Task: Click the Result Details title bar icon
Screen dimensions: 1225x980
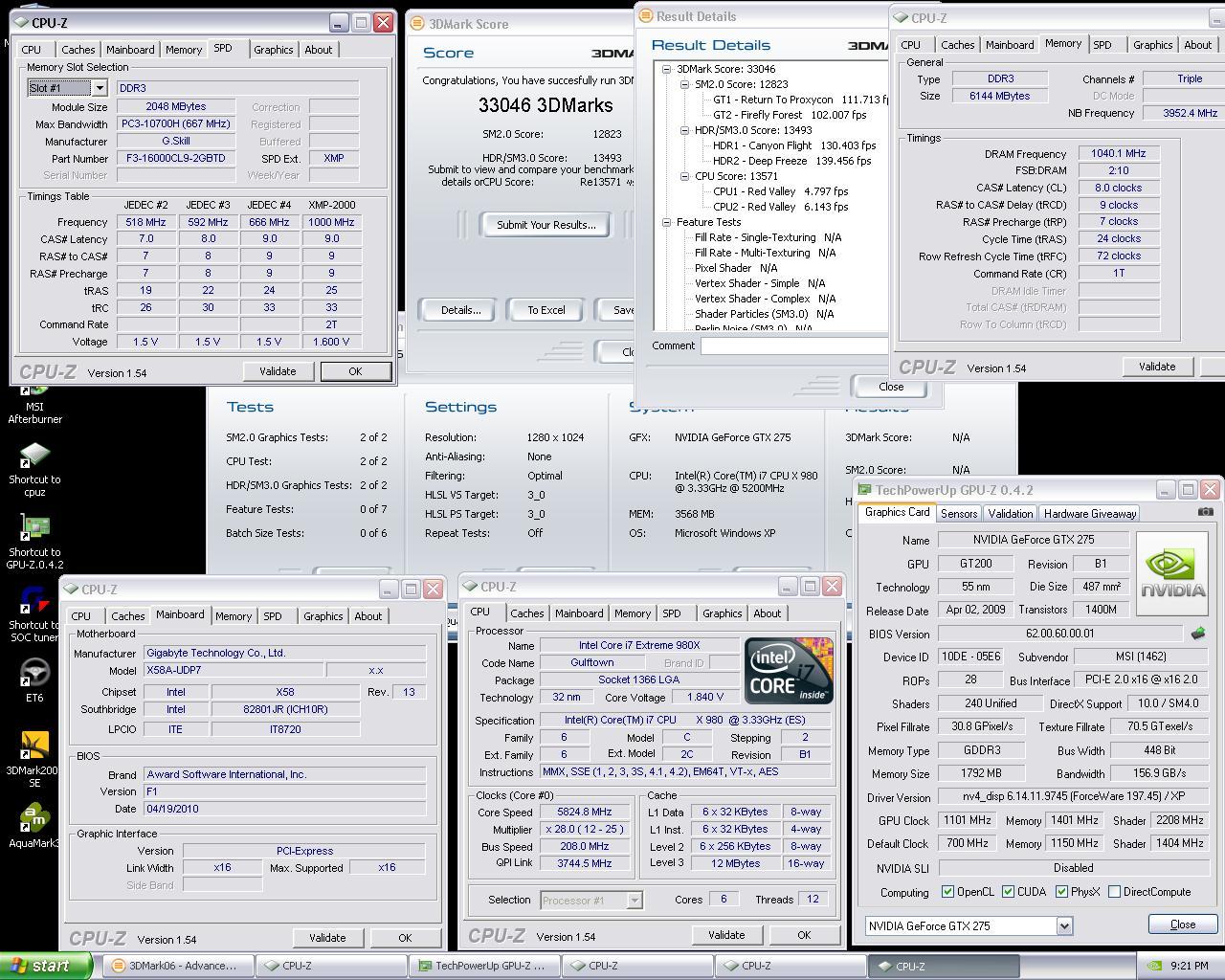Action: pyautogui.click(x=646, y=16)
